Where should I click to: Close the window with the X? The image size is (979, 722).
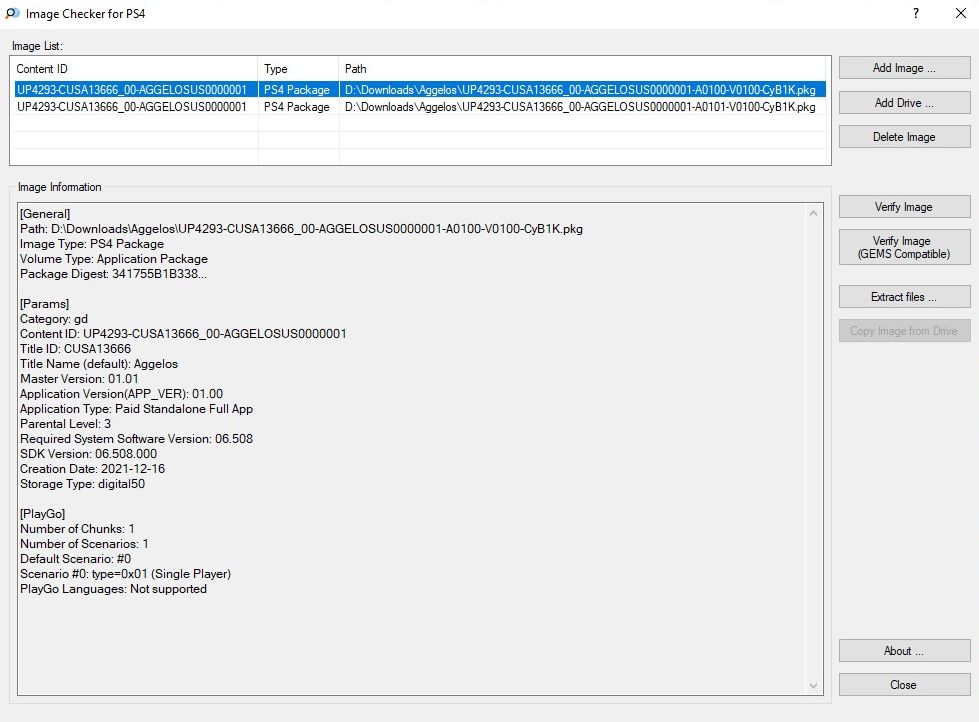point(961,13)
